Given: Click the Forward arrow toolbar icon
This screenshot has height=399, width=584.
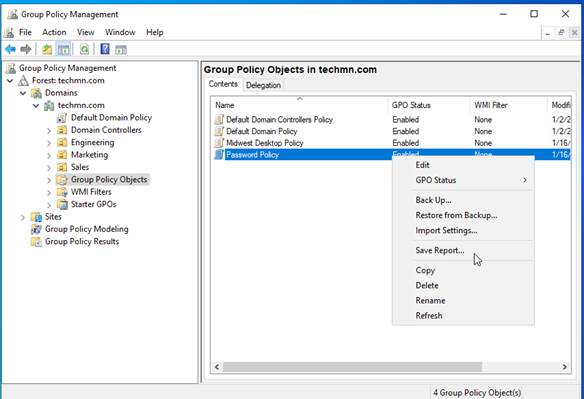Looking at the screenshot, I should [x=26, y=49].
